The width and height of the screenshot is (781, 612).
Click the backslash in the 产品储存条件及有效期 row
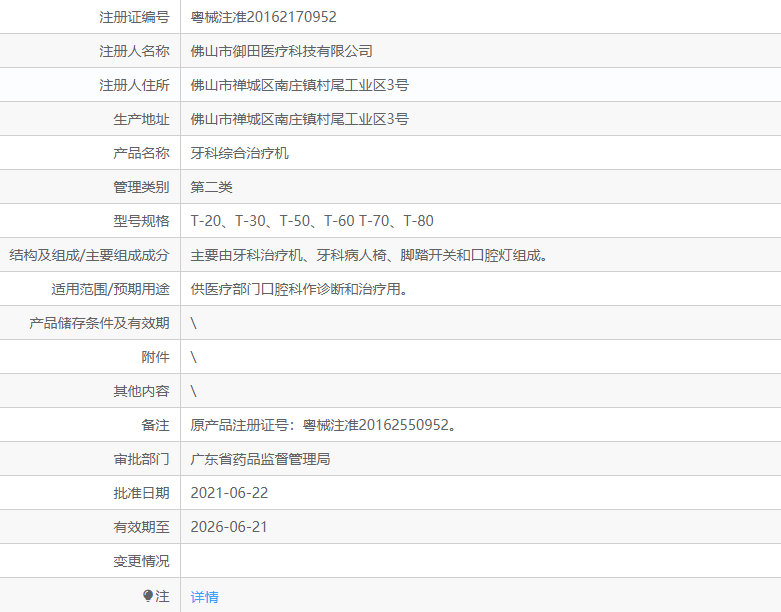point(193,323)
